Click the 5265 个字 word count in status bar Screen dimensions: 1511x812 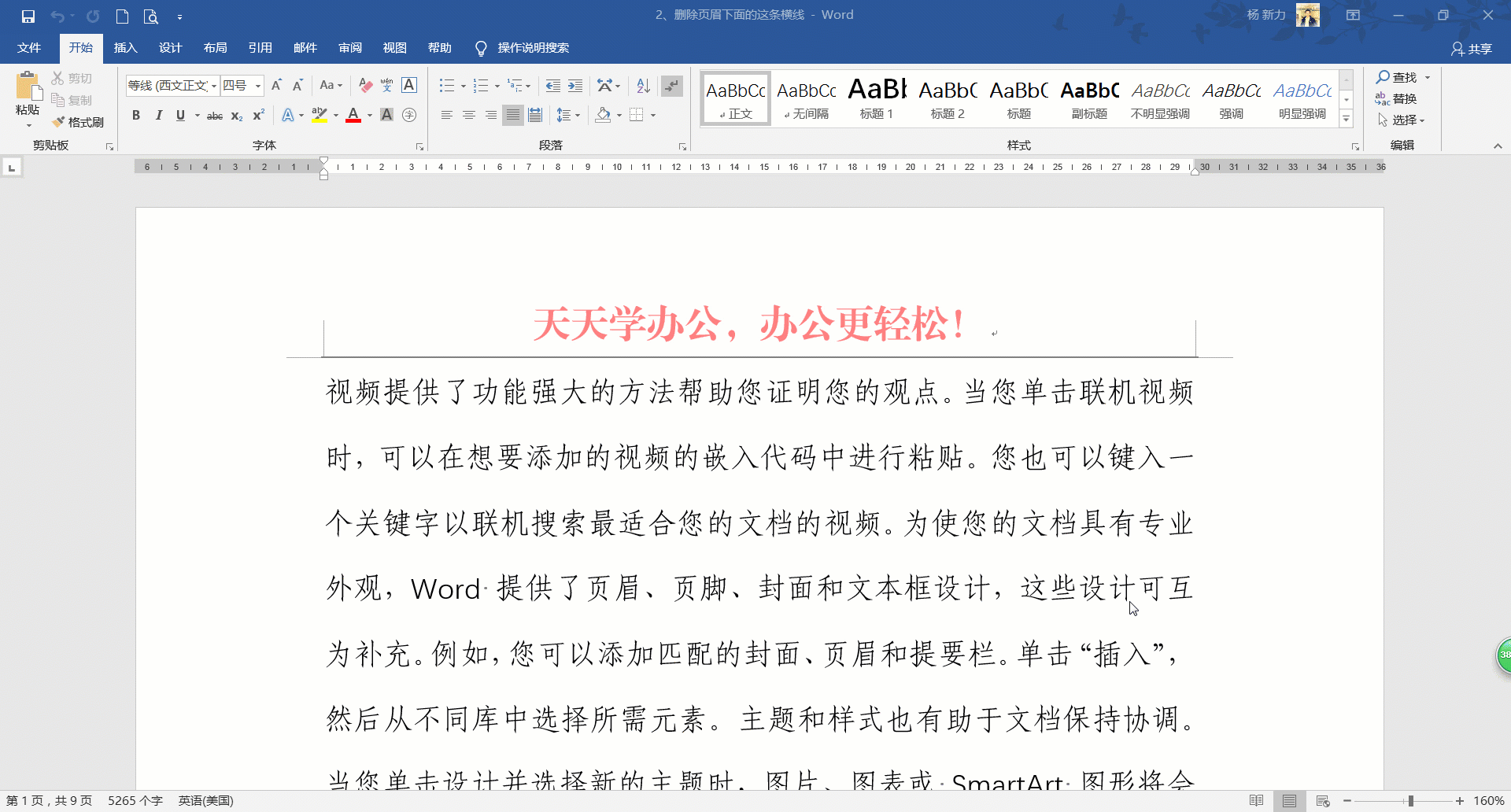click(135, 801)
